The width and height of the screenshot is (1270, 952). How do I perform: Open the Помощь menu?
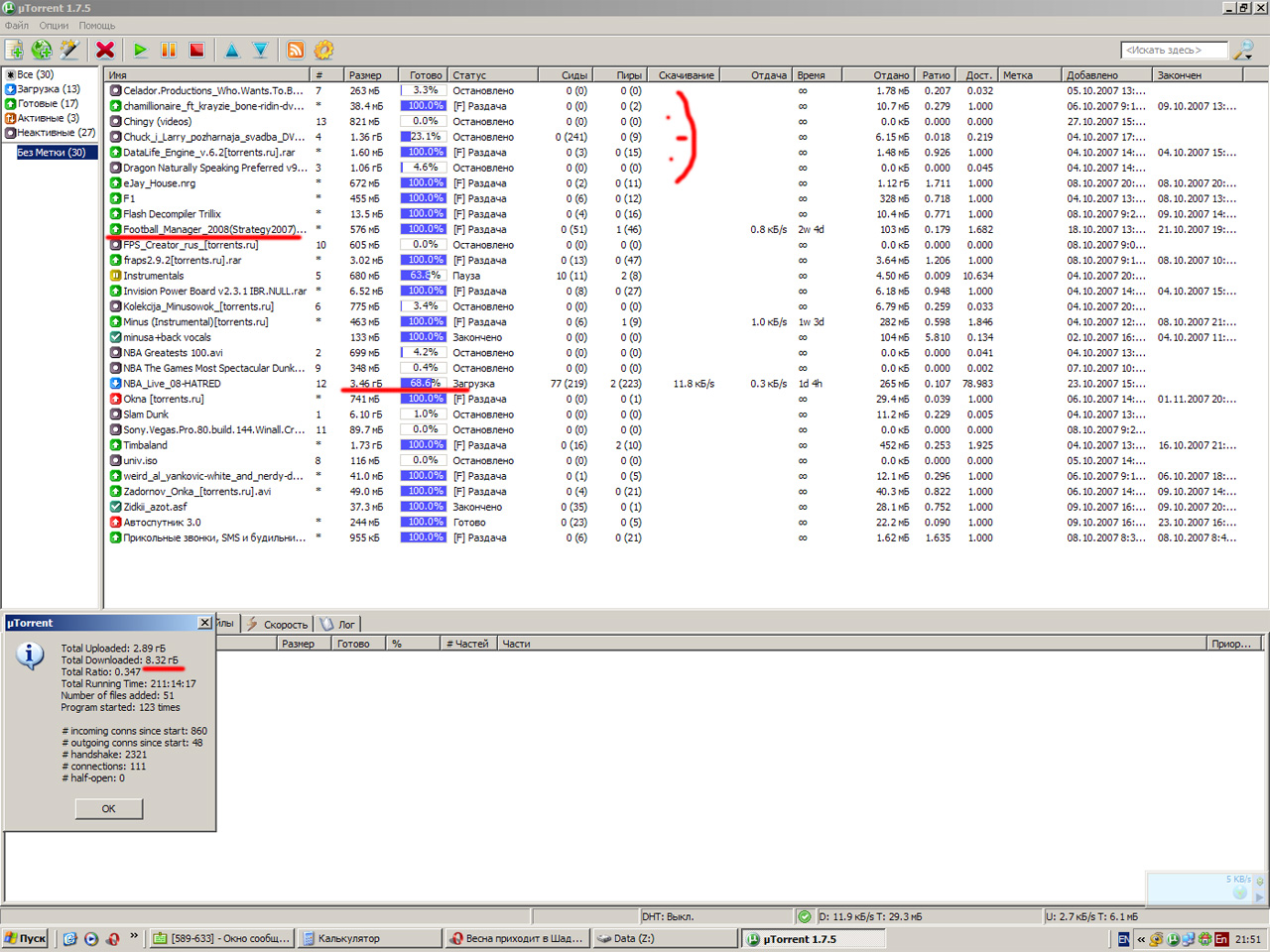click(97, 25)
